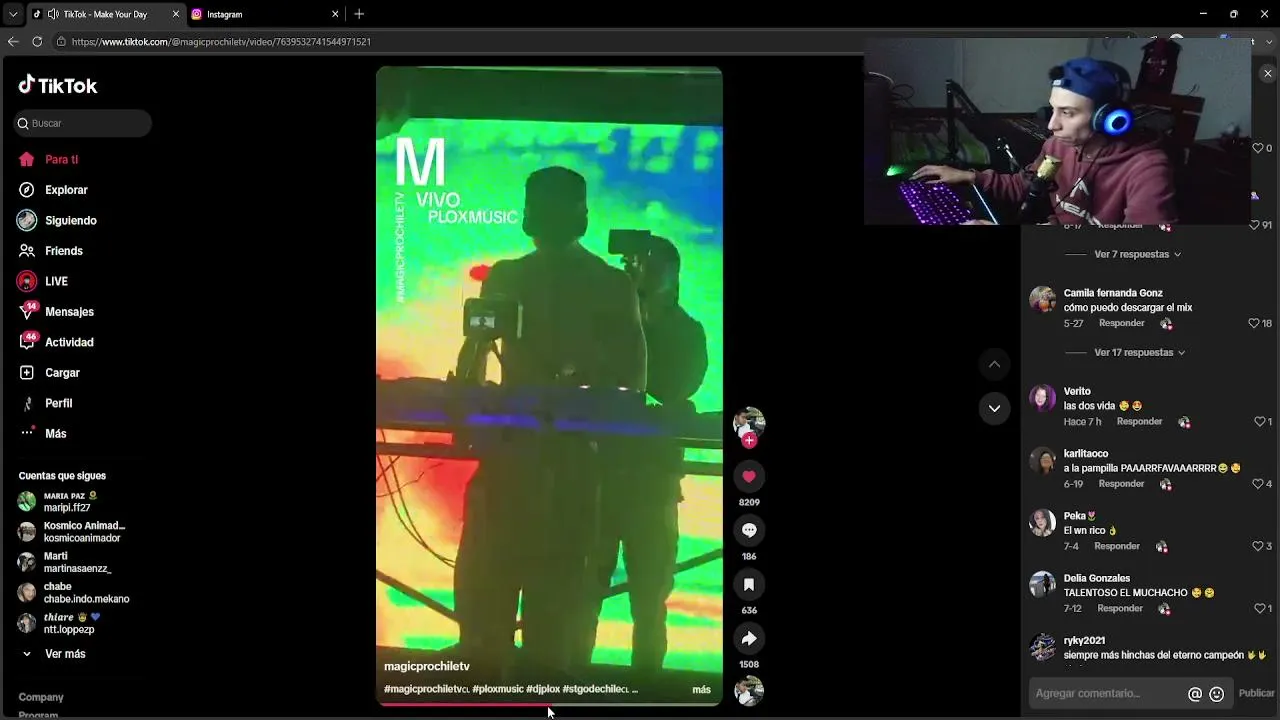Go back with the browser arrow
1280x720 pixels.
tap(13, 41)
